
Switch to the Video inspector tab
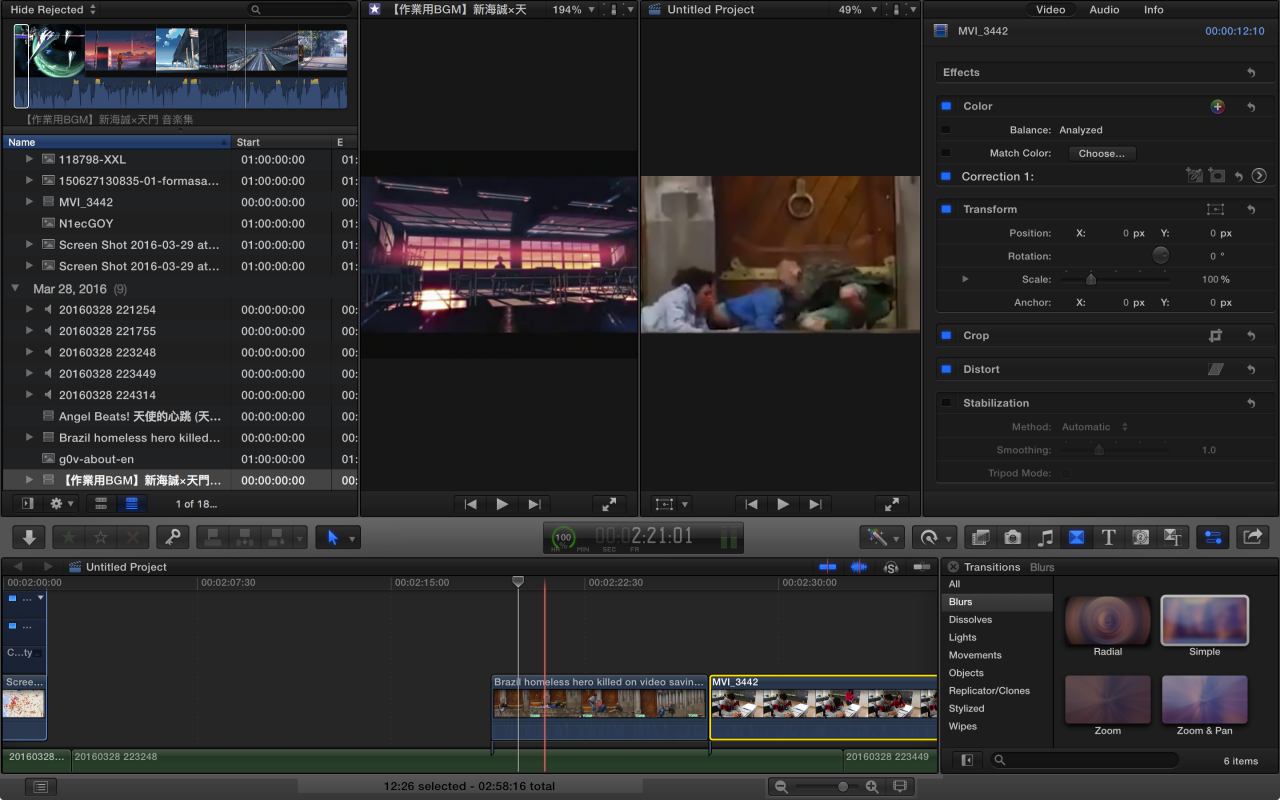click(1050, 9)
